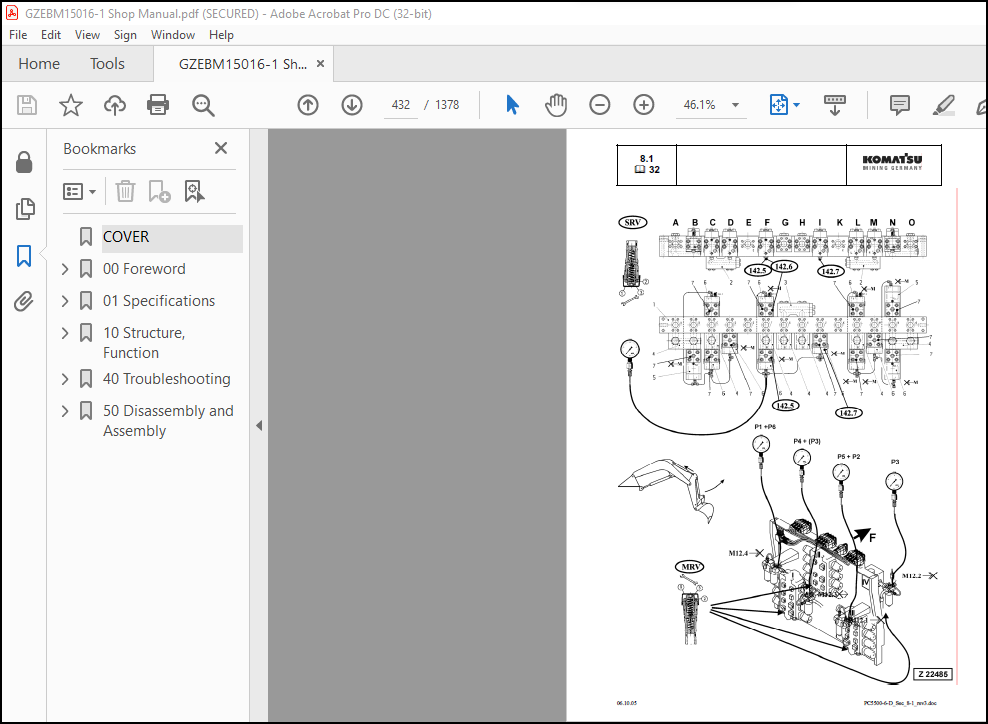Open the File menu

coord(18,35)
